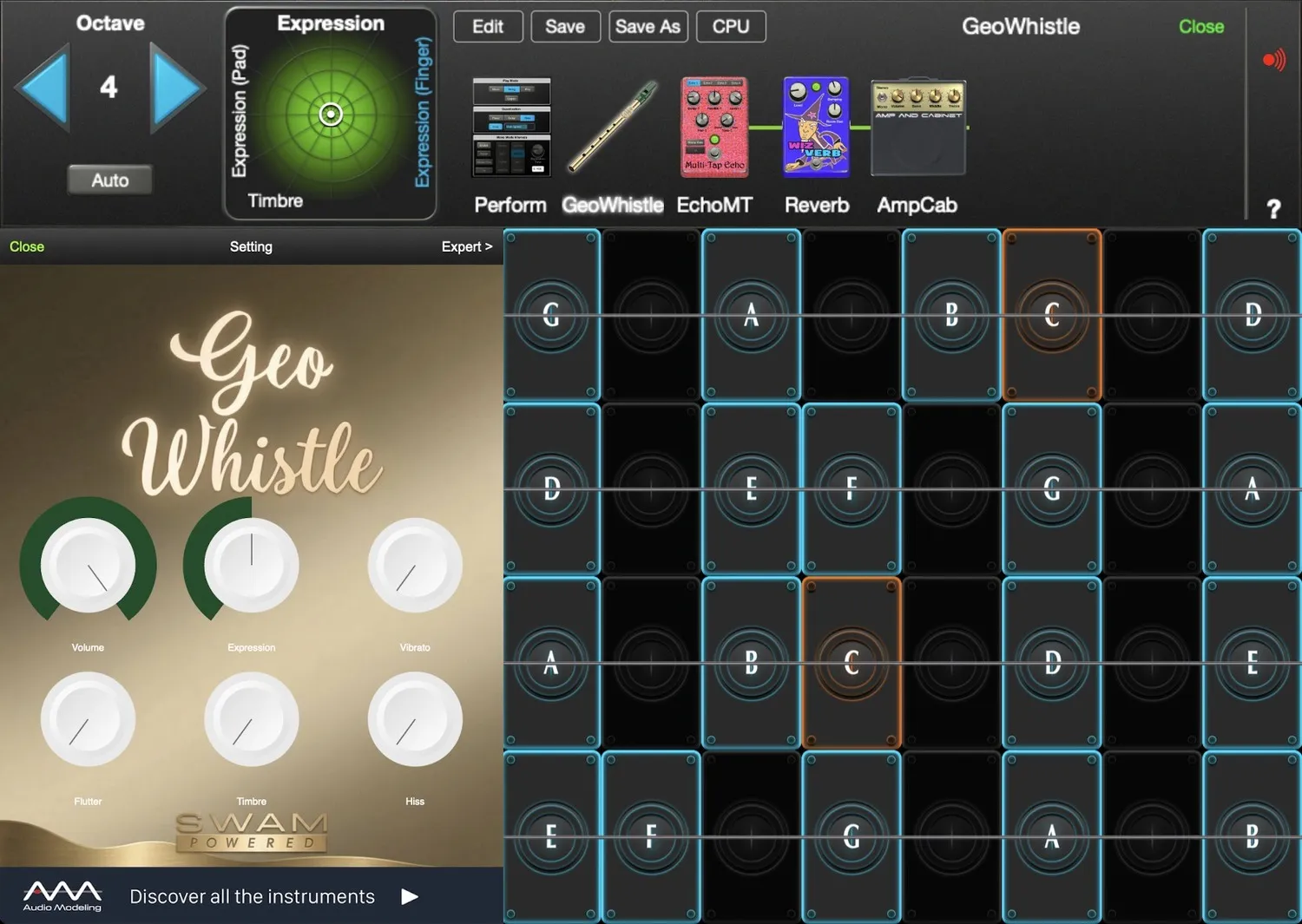
Task: Click the Save button
Action: coord(565,27)
